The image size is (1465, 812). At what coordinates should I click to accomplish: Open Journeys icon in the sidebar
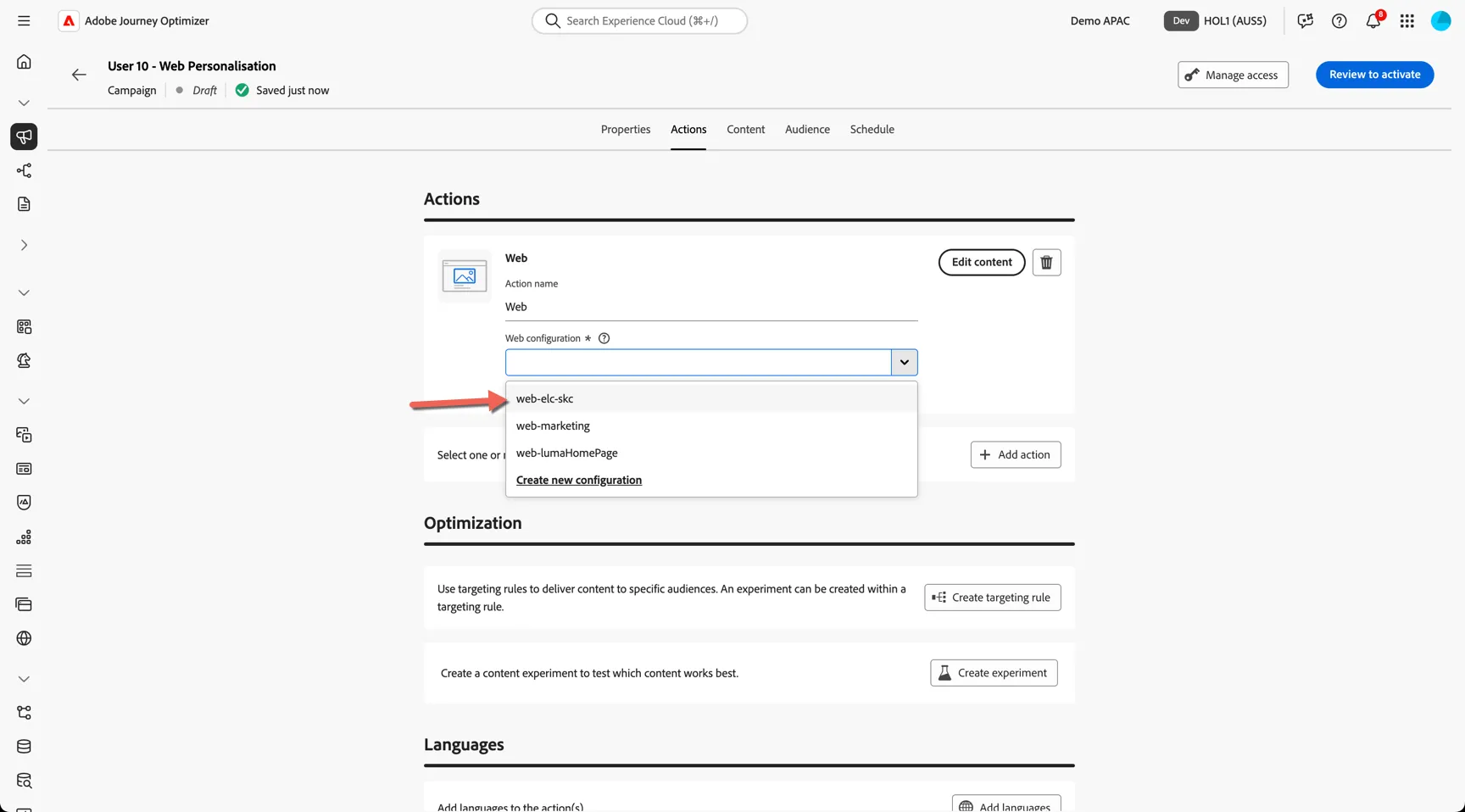(24, 170)
